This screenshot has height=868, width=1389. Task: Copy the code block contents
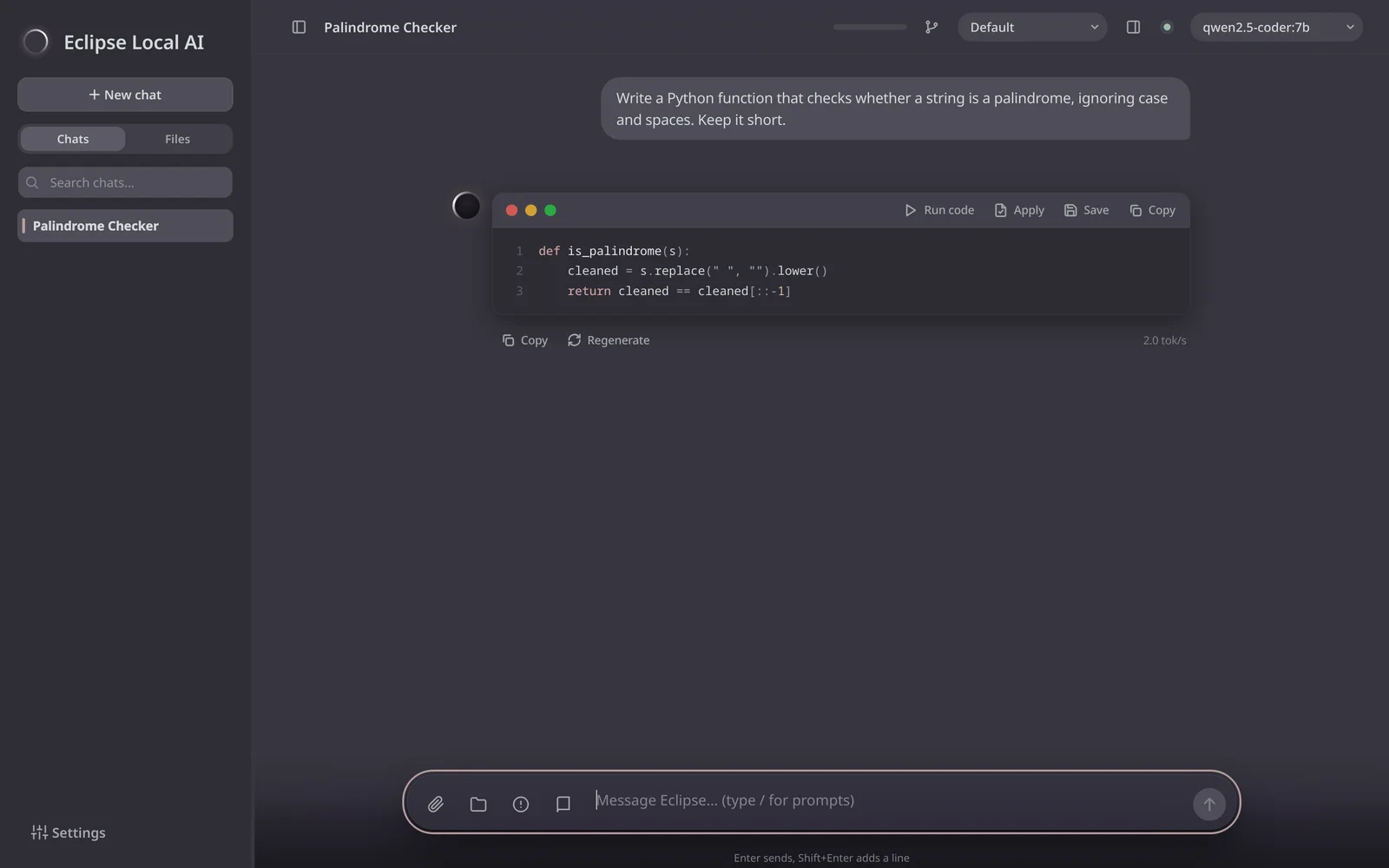(x=1152, y=210)
